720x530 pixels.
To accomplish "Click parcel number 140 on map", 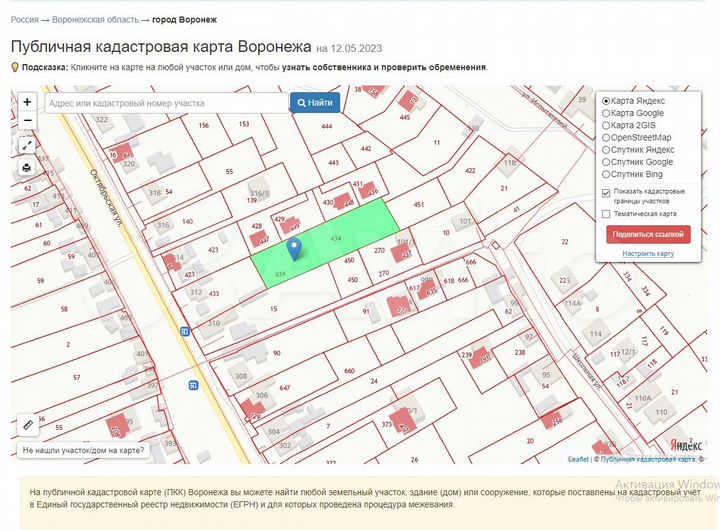I will pyautogui.click(x=187, y=221).
